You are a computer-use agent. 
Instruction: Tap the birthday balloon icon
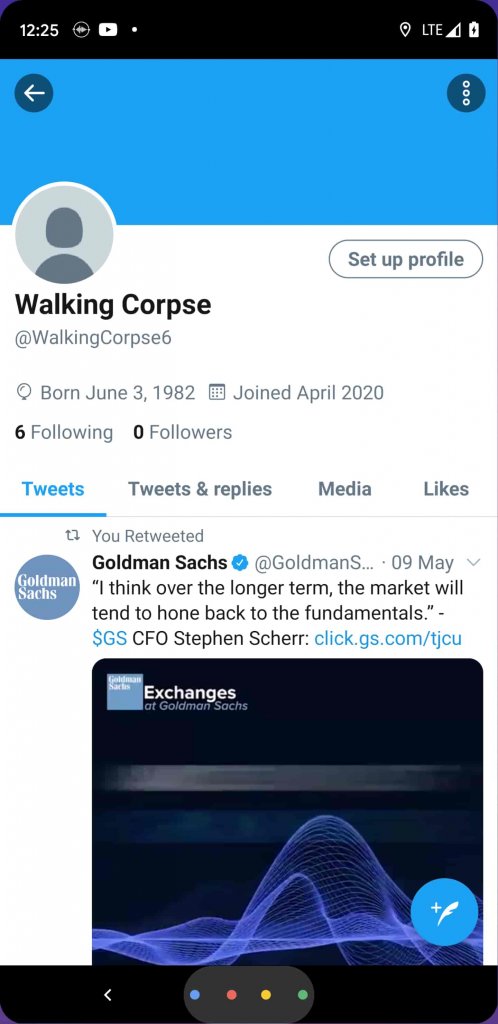pyautogui.click(x=23, y=392)
